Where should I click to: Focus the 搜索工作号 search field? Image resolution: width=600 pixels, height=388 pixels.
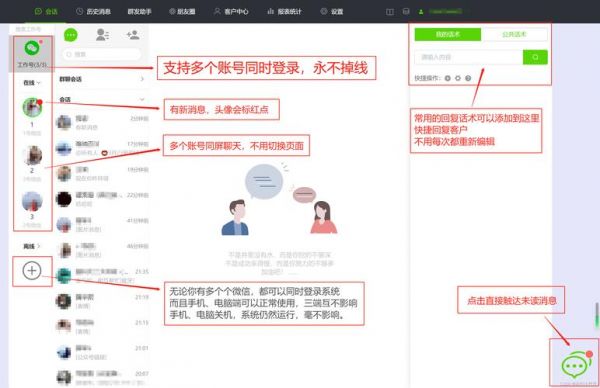tap(28, 29)
